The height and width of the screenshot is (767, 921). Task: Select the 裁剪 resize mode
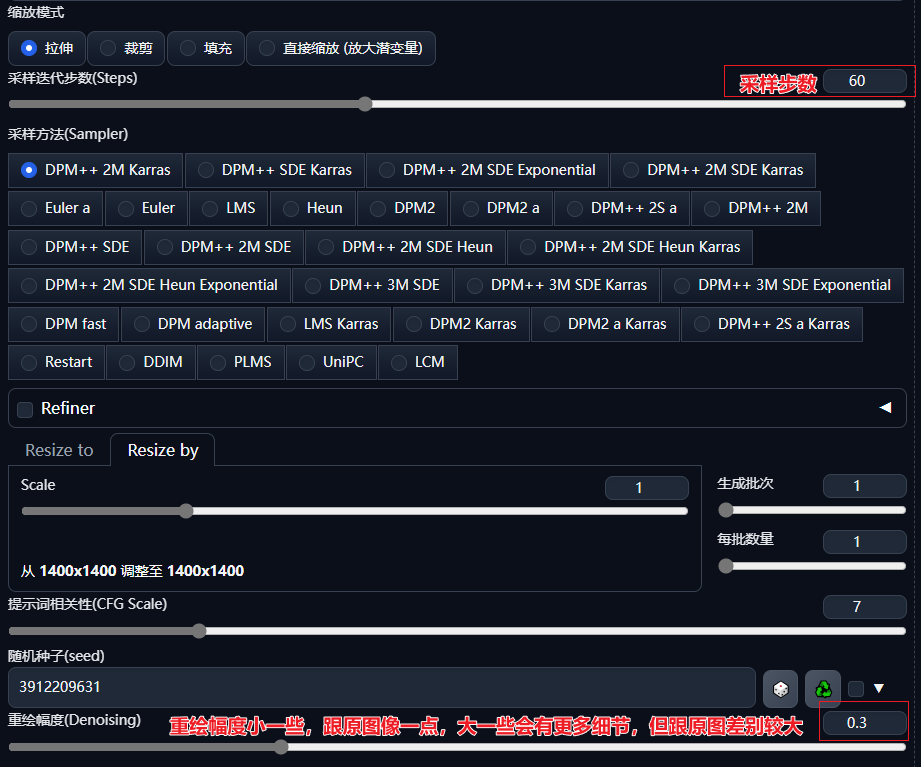pyautogui.click(x=126, y=48)
